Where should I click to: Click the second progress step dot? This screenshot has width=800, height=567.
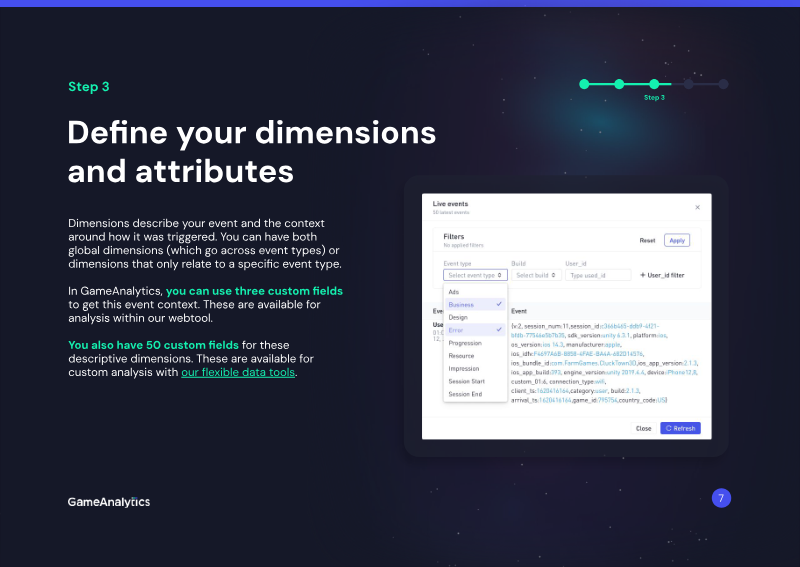point(619,84)
